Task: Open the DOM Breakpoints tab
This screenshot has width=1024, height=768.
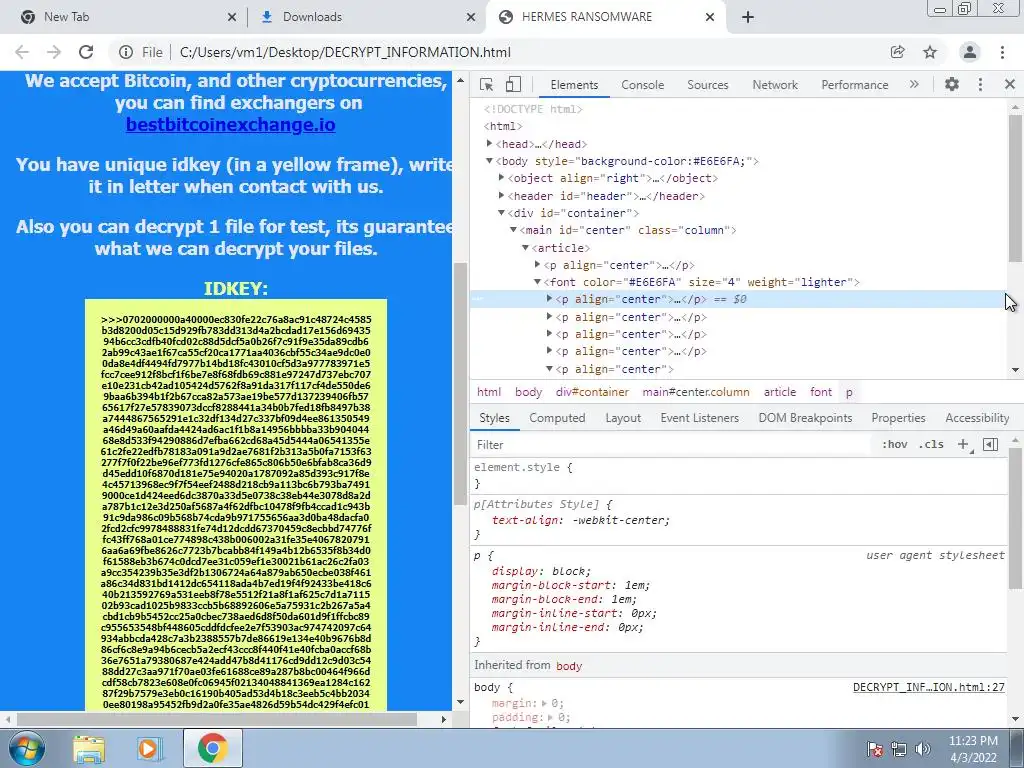Action: click(x=805, y=418)
